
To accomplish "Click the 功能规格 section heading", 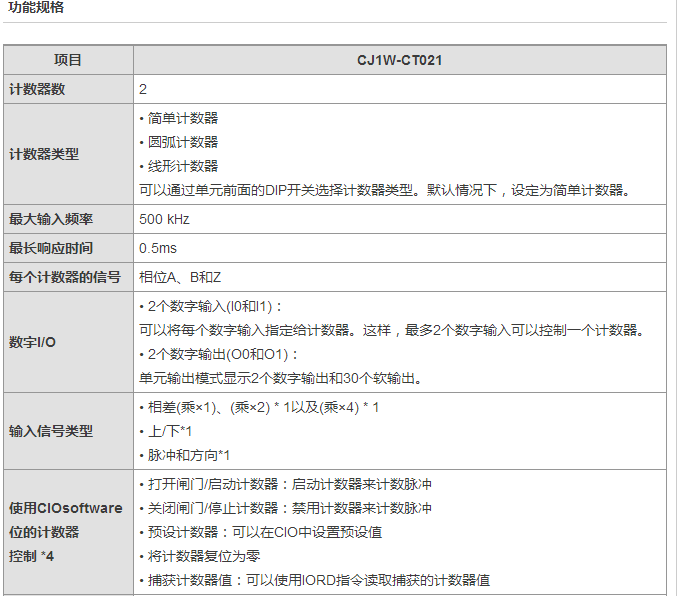I will pyautogui.click(x=36, y=7).
